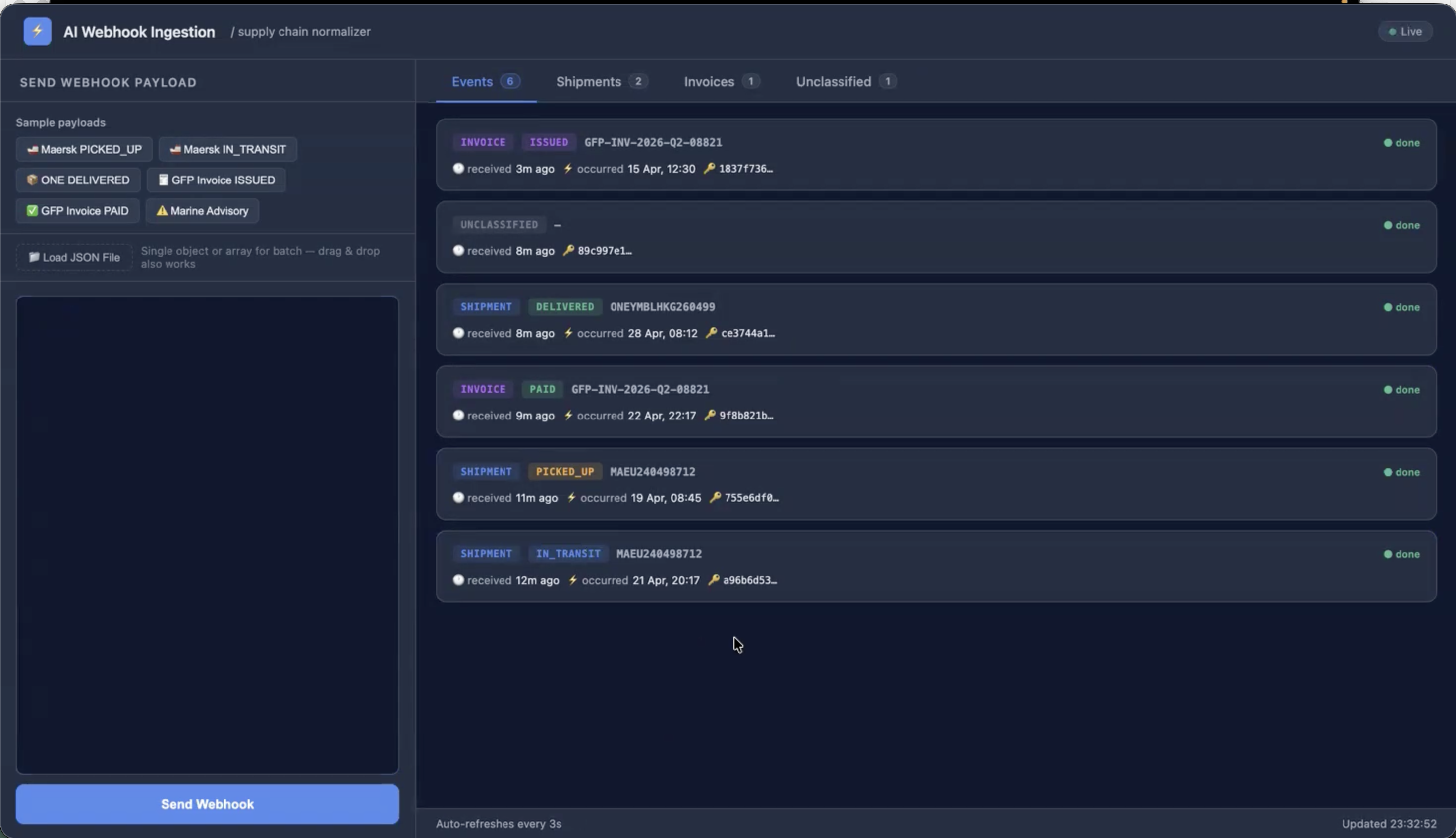
Task: Click done status on the DELIVERED card
Action: [1402, 307]
